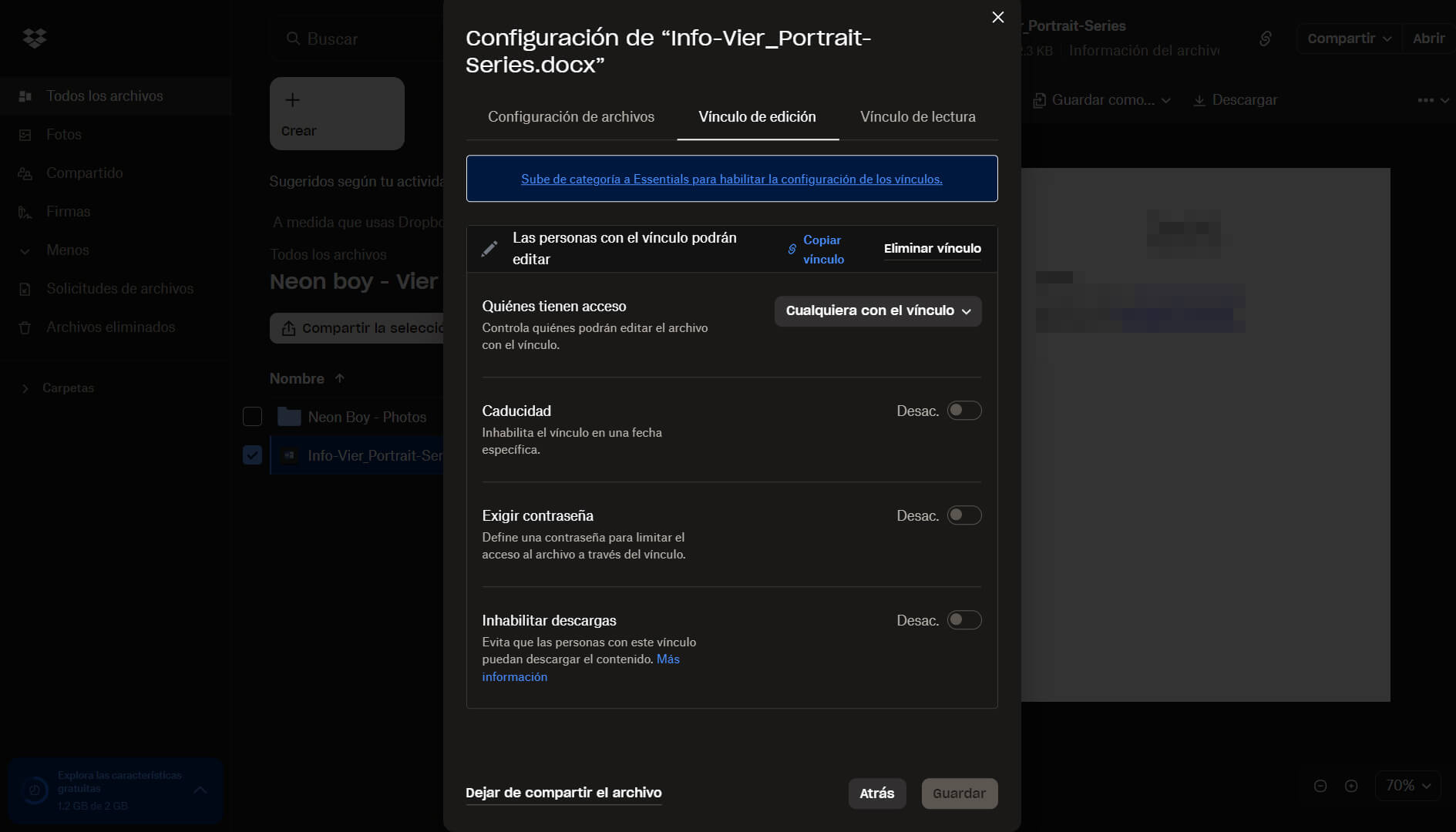Click the zoom out minus icon
The height and width of the screenshot is (832, 1456).
[x=1320, y=786]
